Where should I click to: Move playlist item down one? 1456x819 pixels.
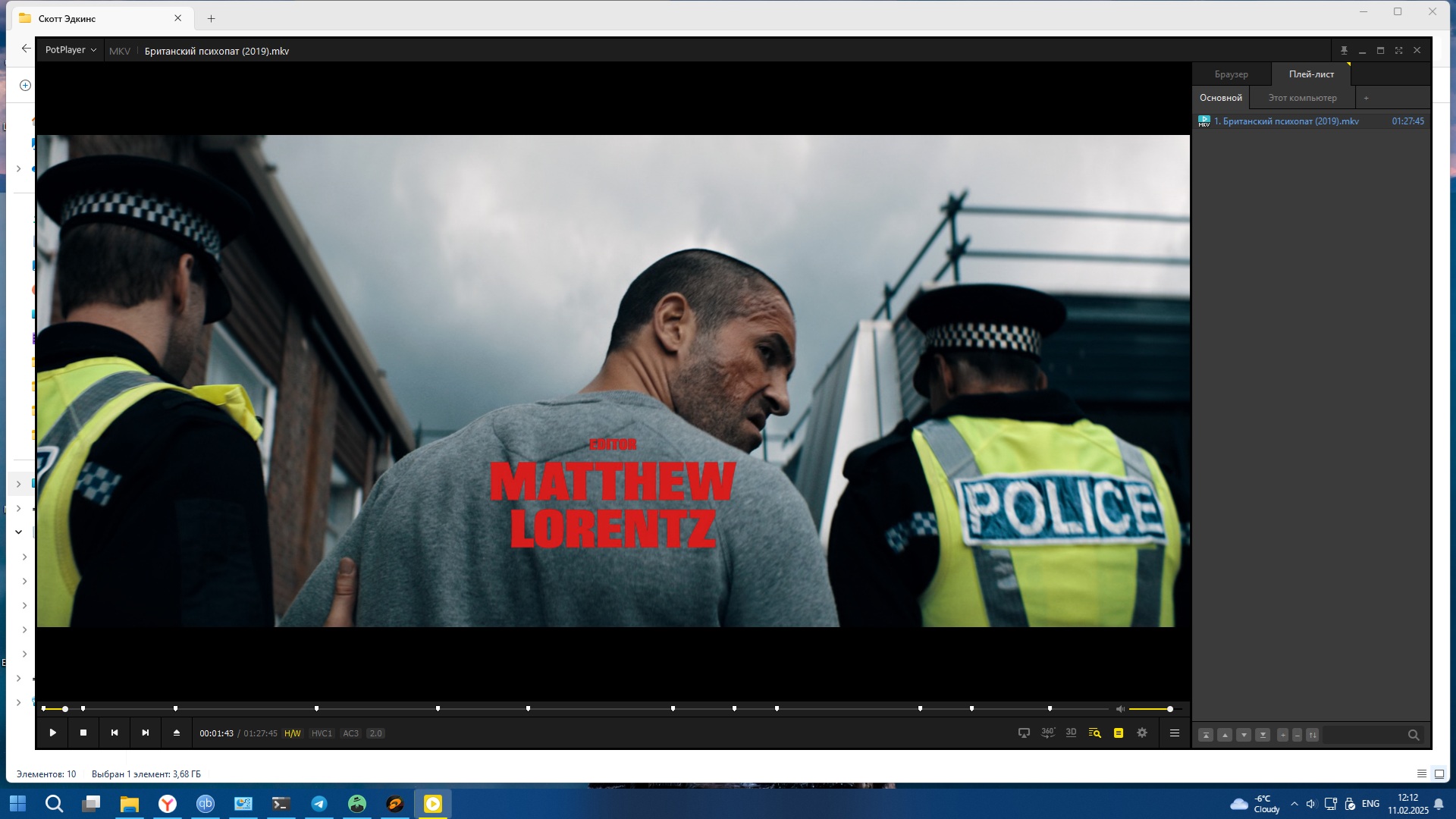1244,735
